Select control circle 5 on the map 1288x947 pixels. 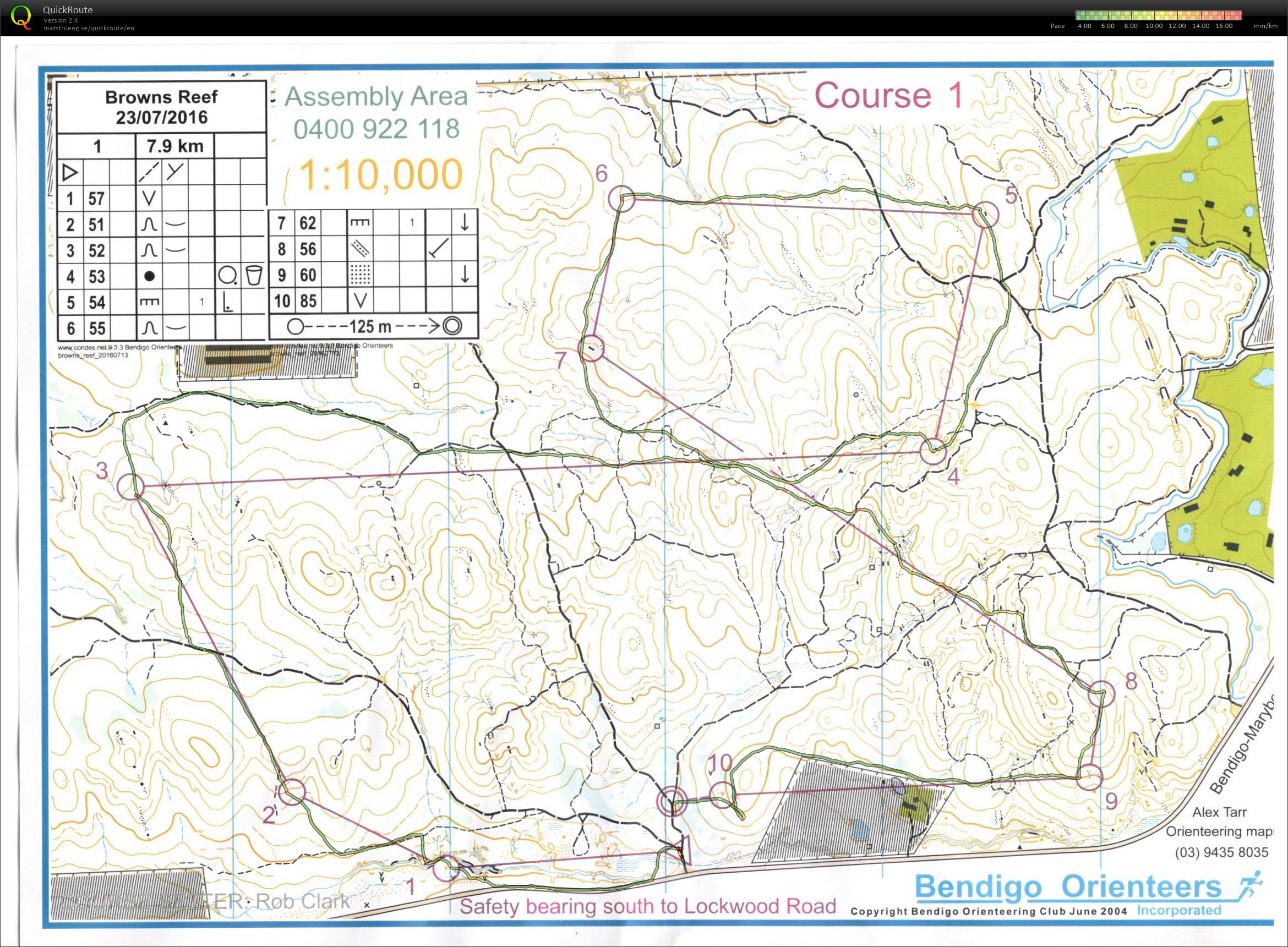point(986,215)
